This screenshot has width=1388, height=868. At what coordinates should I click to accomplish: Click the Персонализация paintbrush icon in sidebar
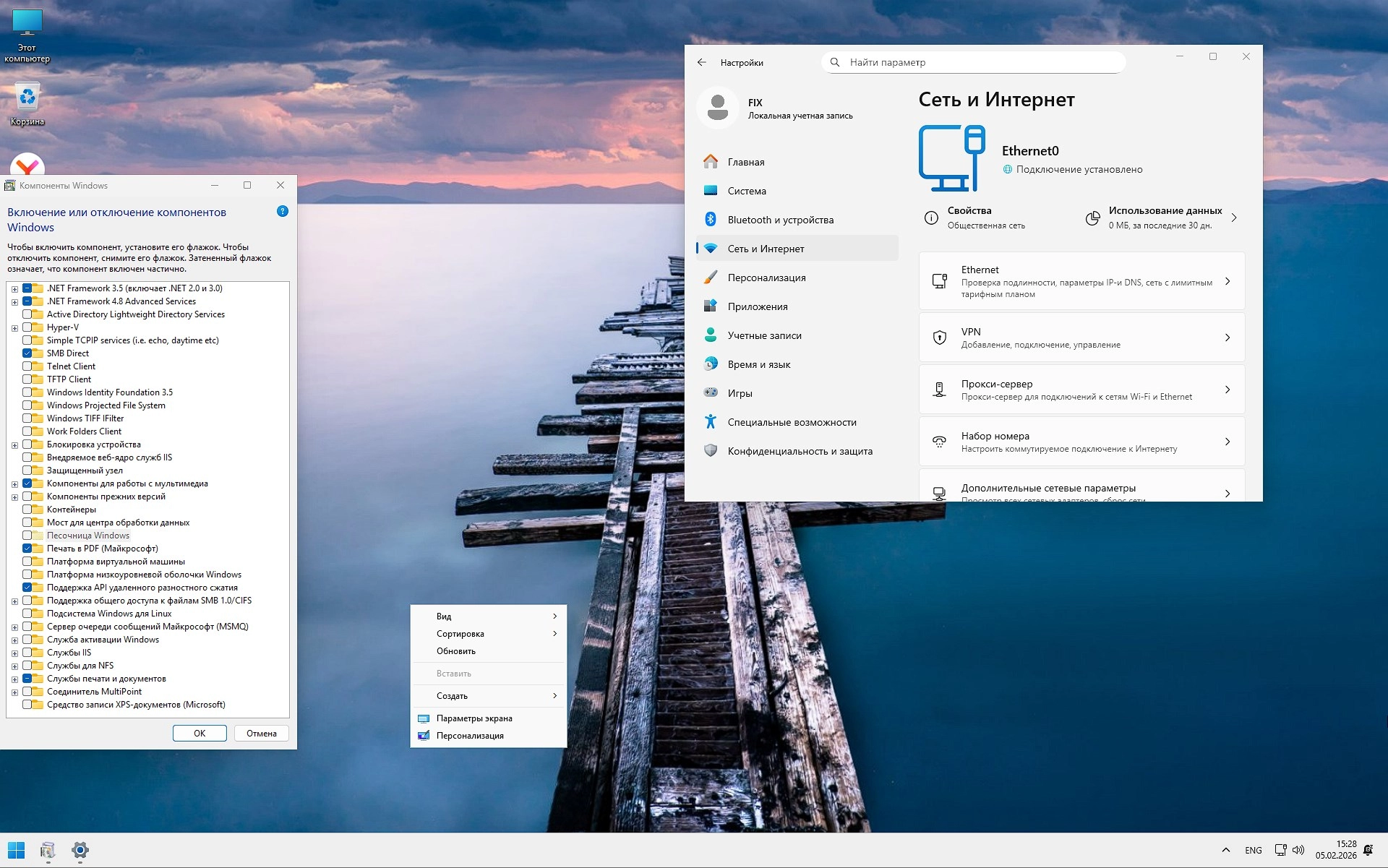click(x=711, y=278)
